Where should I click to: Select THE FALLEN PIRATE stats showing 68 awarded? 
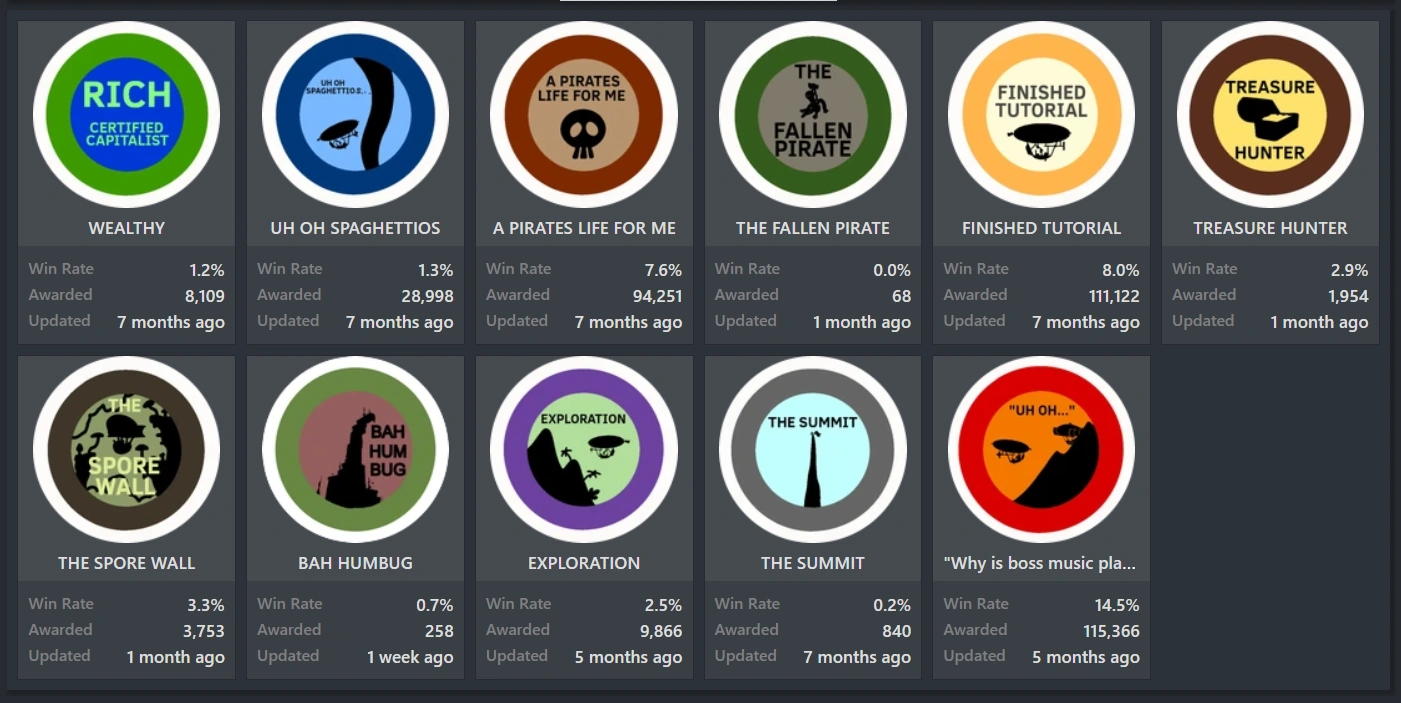pyautogui.click(x=813, y=295)
